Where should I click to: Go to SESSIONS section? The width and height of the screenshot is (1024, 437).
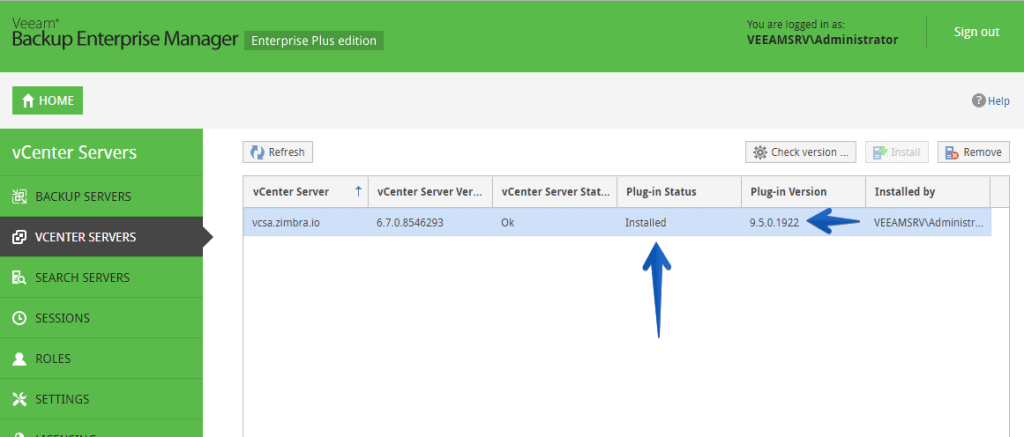(101, 318)
